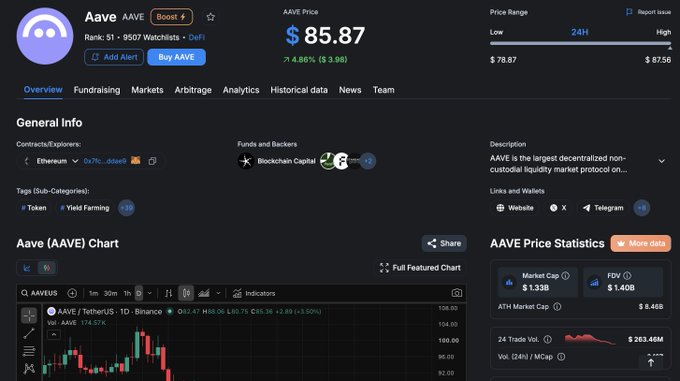Share the Aave chart
680x381 pixels.
coord(444,244)
